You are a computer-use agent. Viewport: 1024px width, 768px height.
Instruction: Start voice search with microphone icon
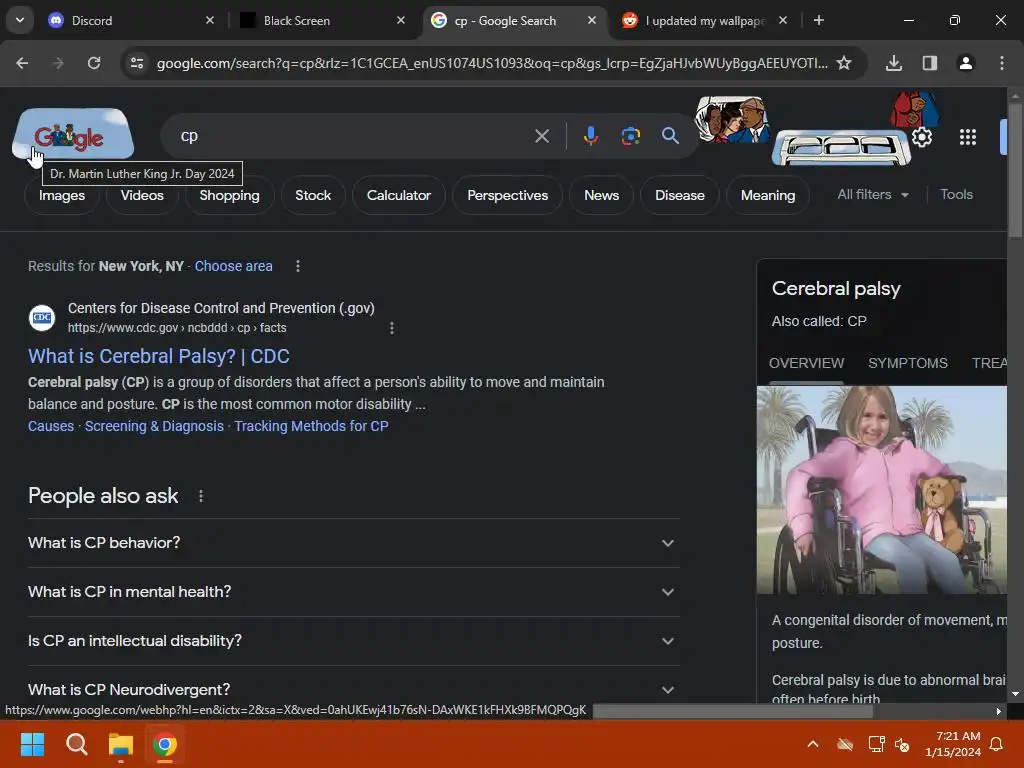tap(590, 136)
